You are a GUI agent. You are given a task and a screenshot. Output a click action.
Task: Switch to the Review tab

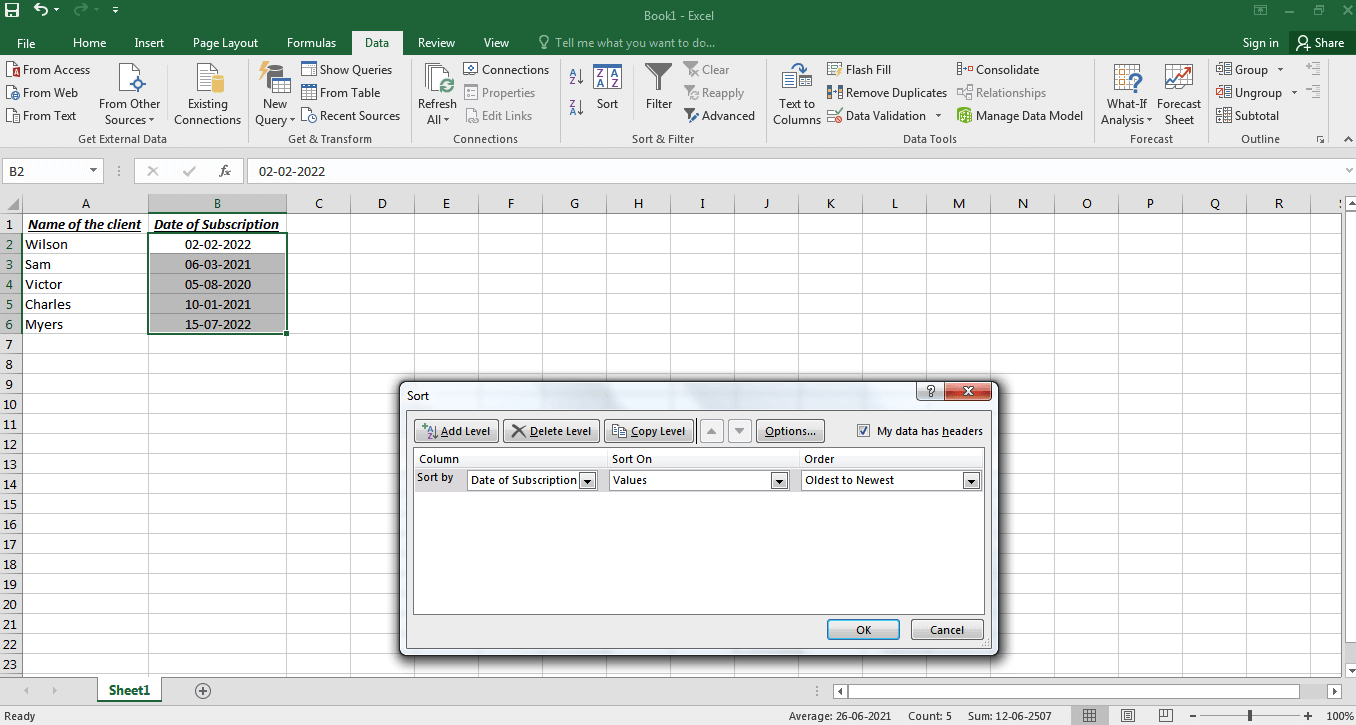(x=437, y=43)
